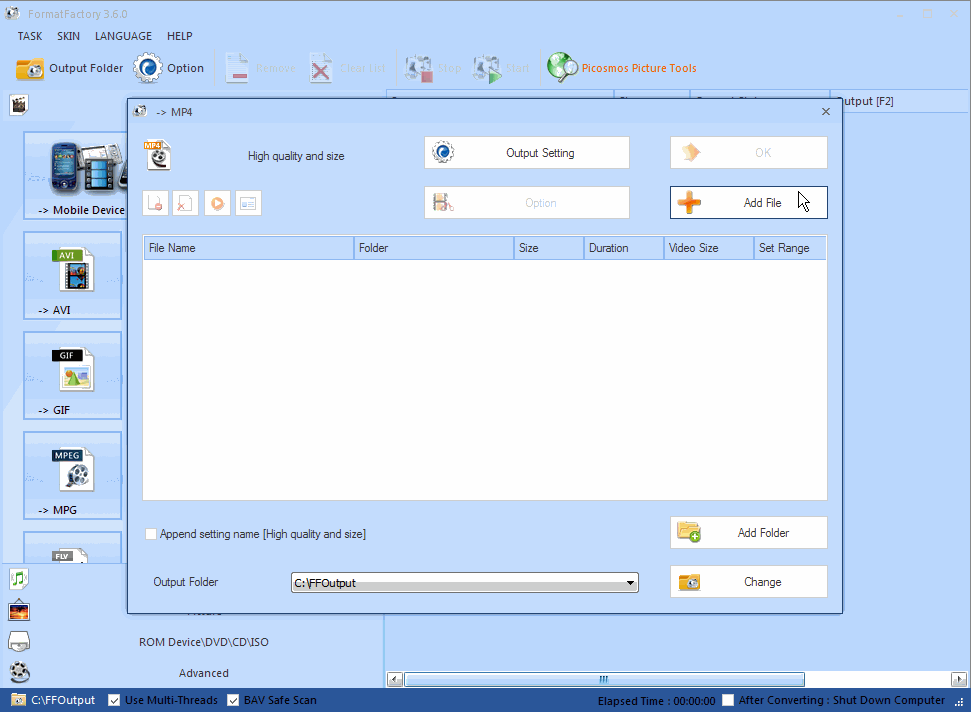Open the LANGUAGE menu
The height and width of the screenshot is (712, 971).
123,36
